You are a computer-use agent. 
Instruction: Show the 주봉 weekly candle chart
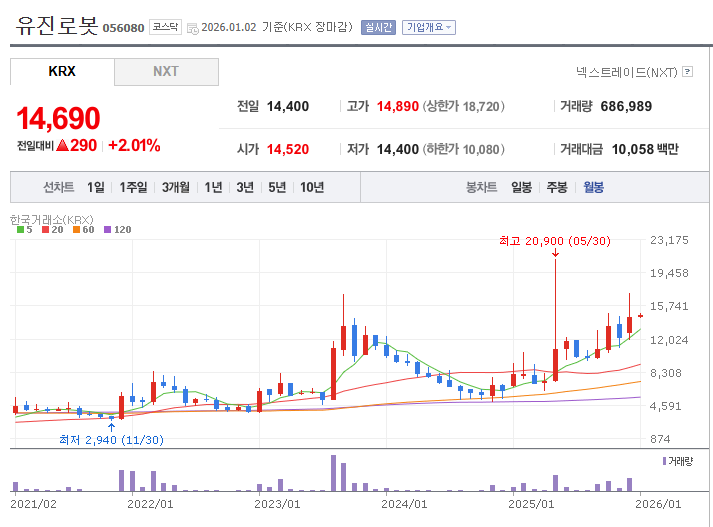tap(557, 187)
